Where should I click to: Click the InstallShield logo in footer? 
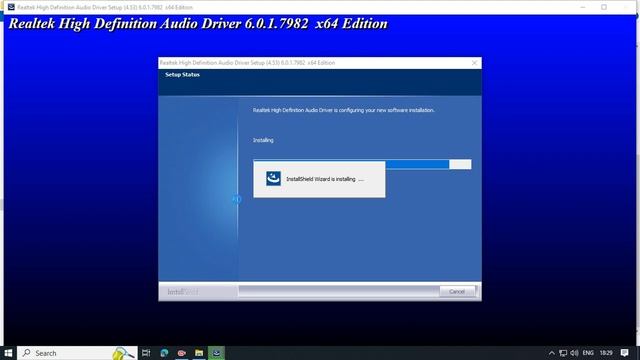pos(182,292)
